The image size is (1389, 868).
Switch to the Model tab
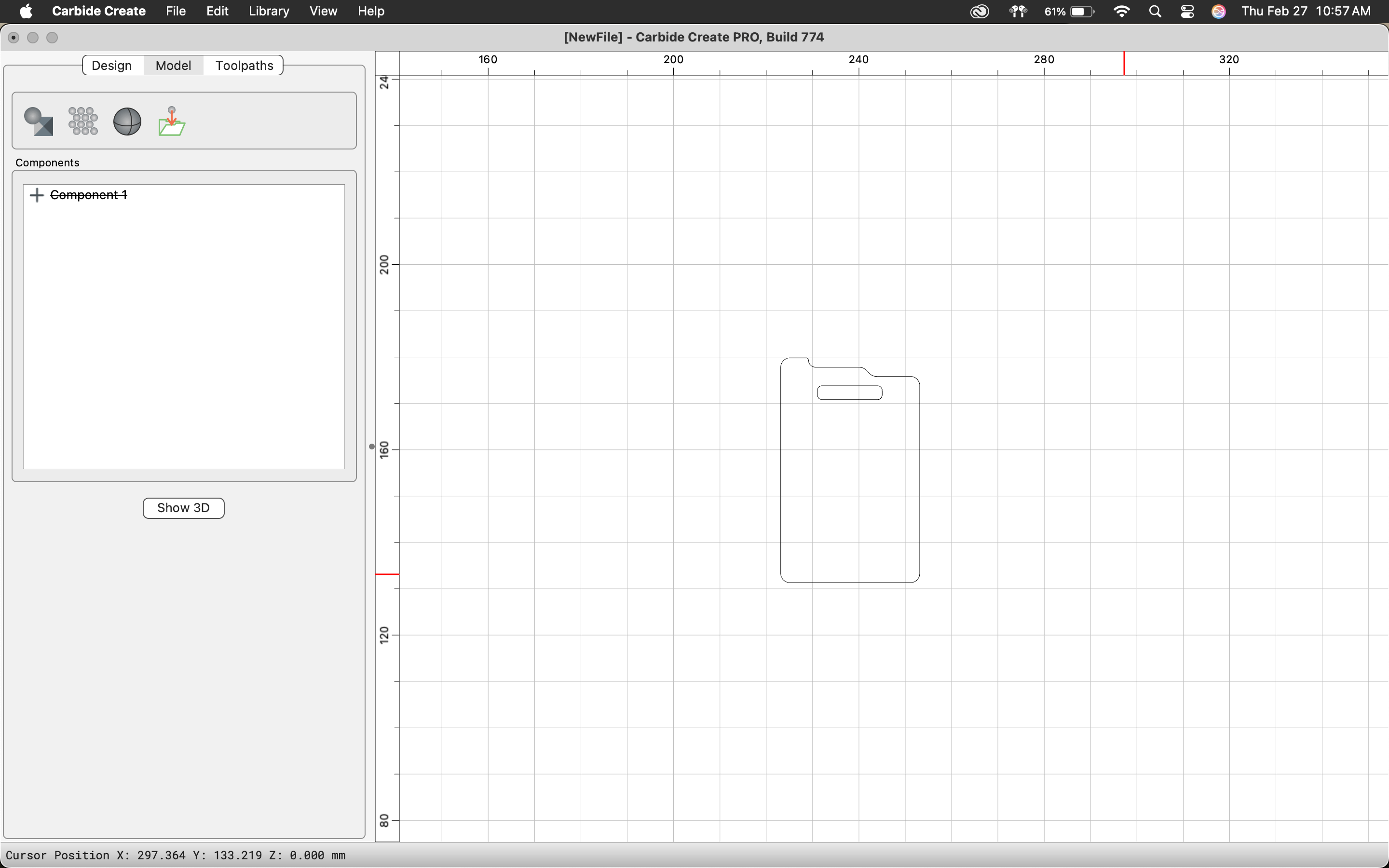[x=173, y=66]
